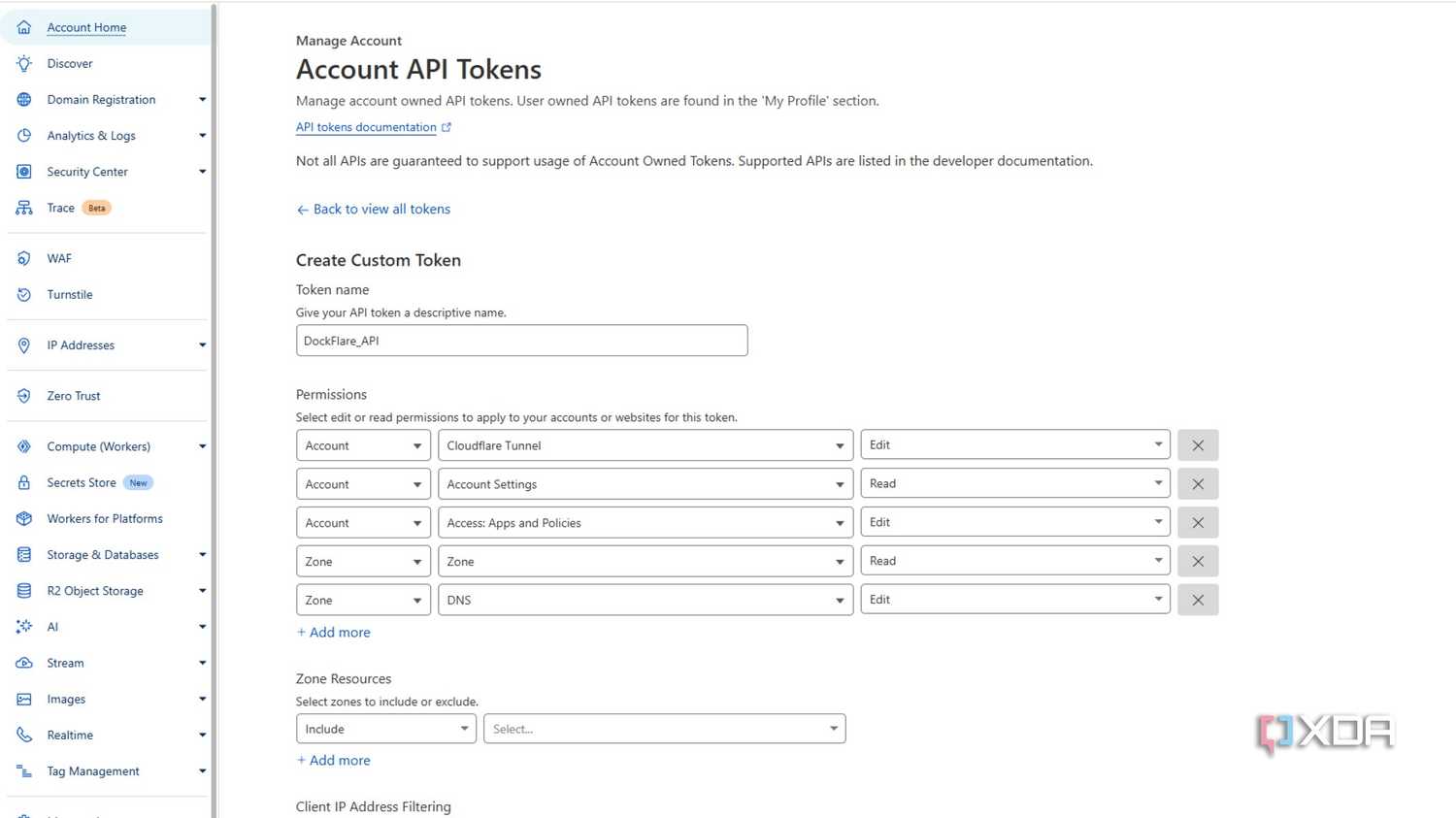The height and width of the screenshot is (818, 1456).
Task: Open the Cloudflare Tunnel permission dropdown
Action: point(645,445)
